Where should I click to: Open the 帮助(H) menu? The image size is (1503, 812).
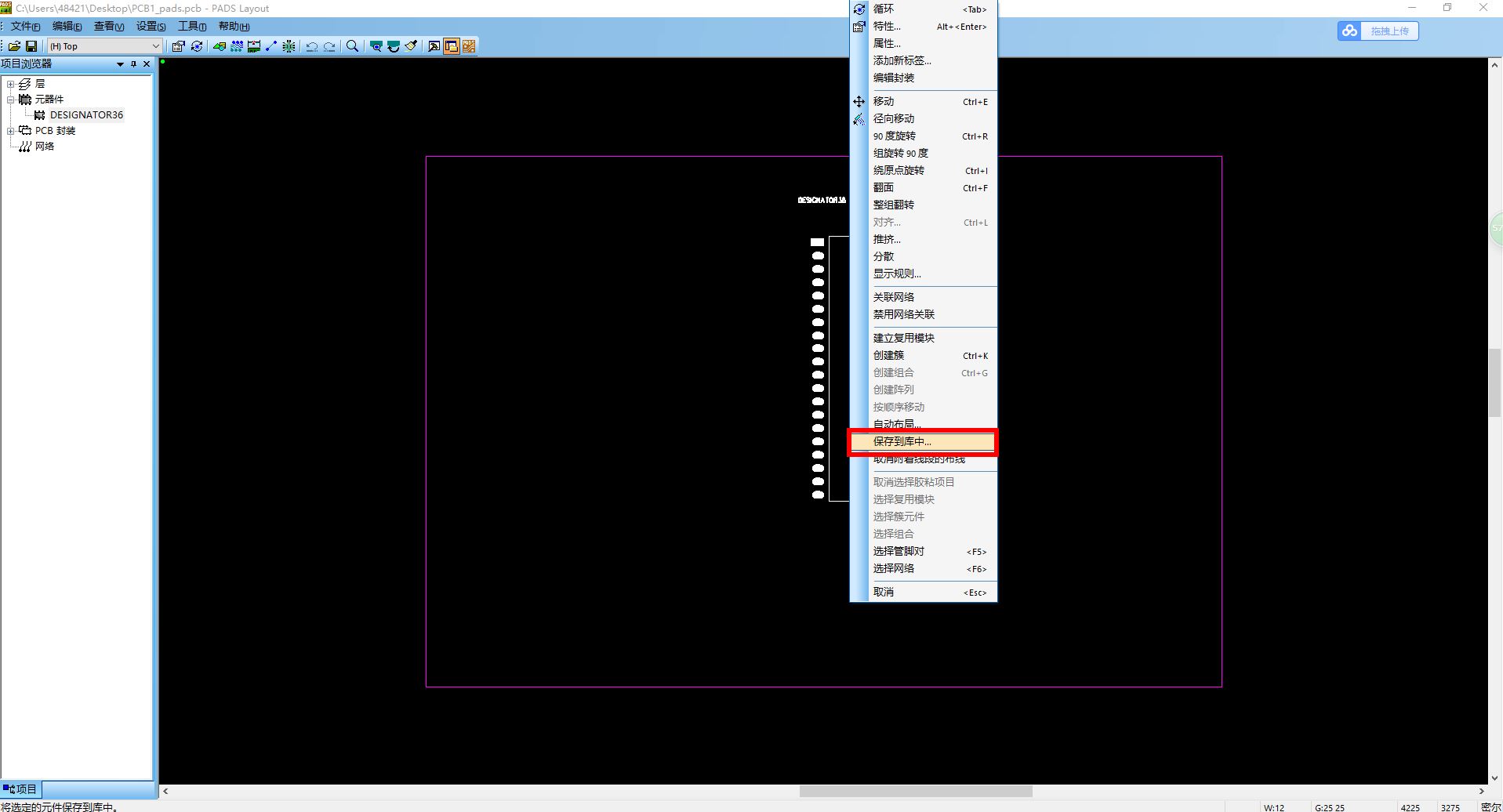point(234,26)
